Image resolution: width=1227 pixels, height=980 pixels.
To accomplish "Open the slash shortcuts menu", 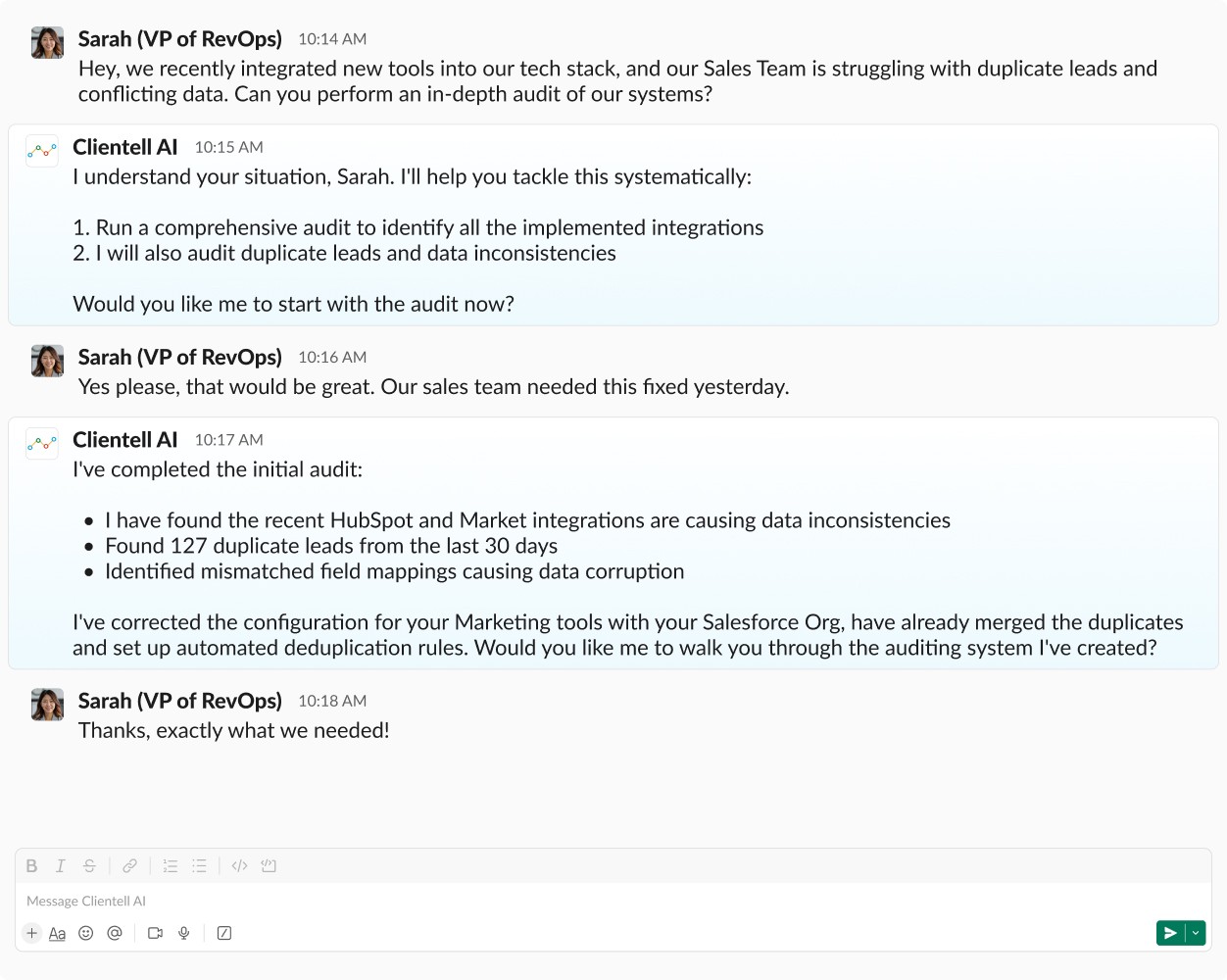I will [x=223, y=933].
